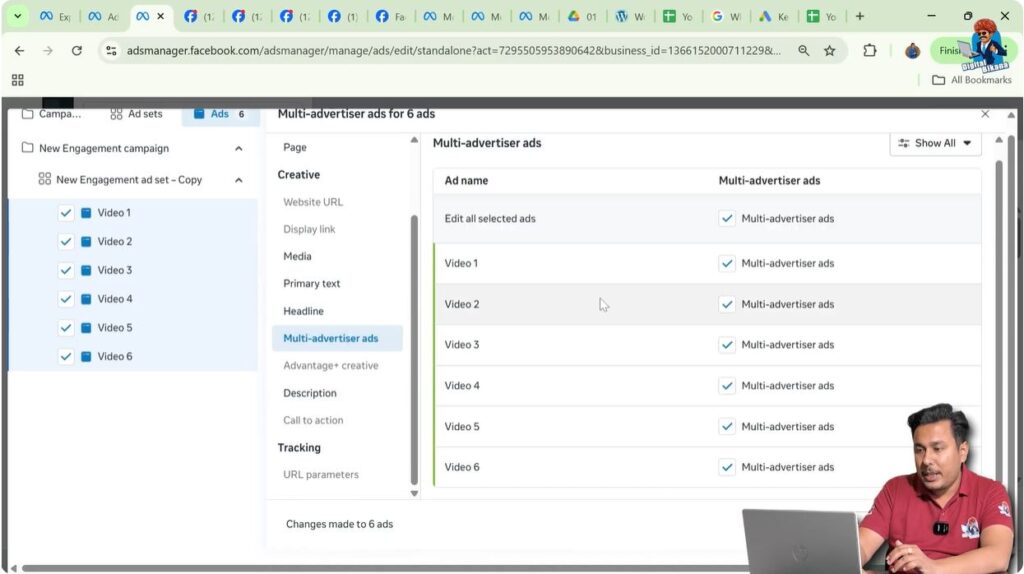Collapse the New Engagement campaign tree
Image resolution: width=1024 pixels, height=574 pixels.
(x=238, y=149)
